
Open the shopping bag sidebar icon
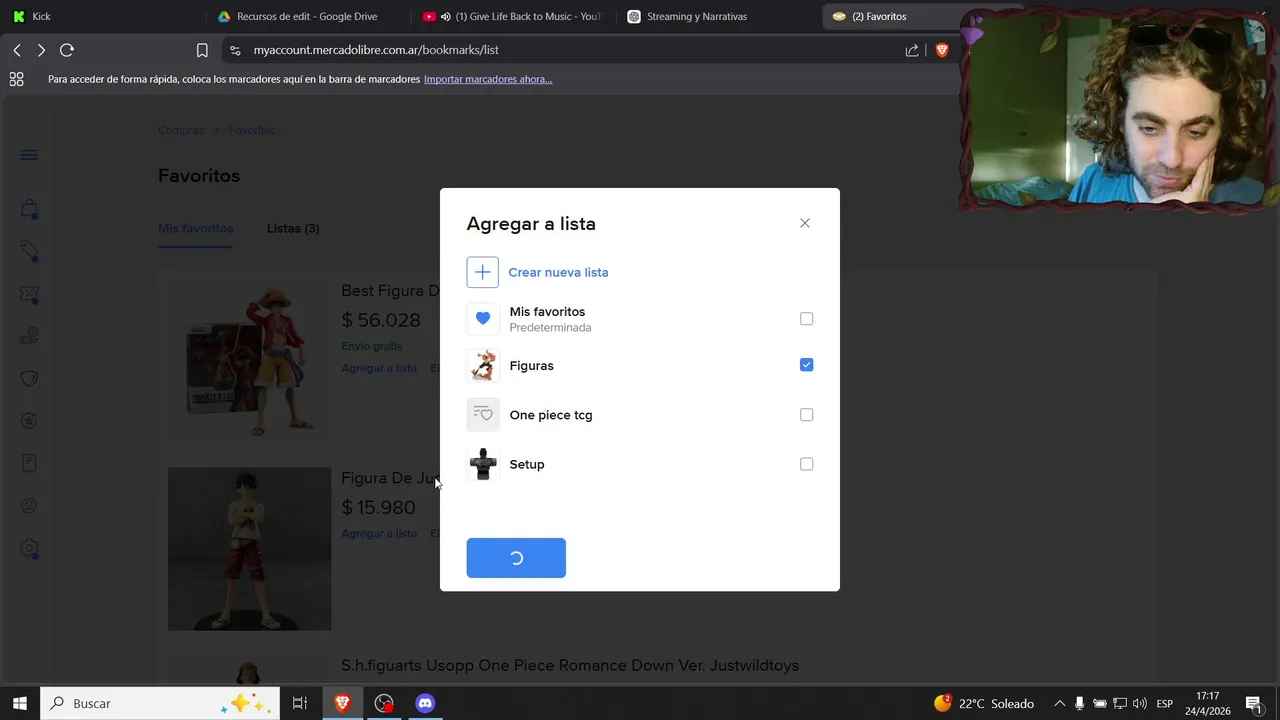(29, 209)
